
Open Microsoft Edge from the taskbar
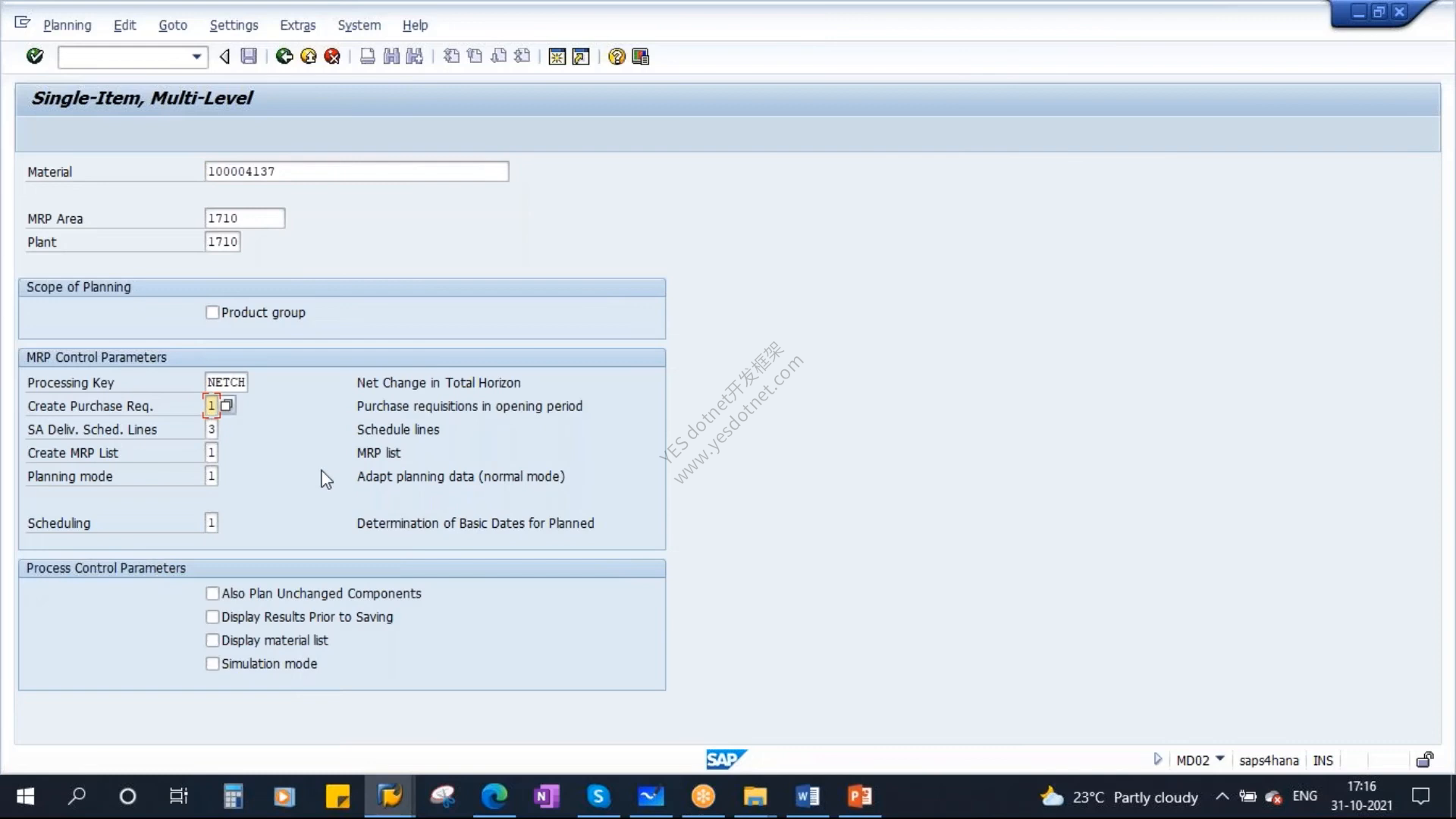click(494, 796)
